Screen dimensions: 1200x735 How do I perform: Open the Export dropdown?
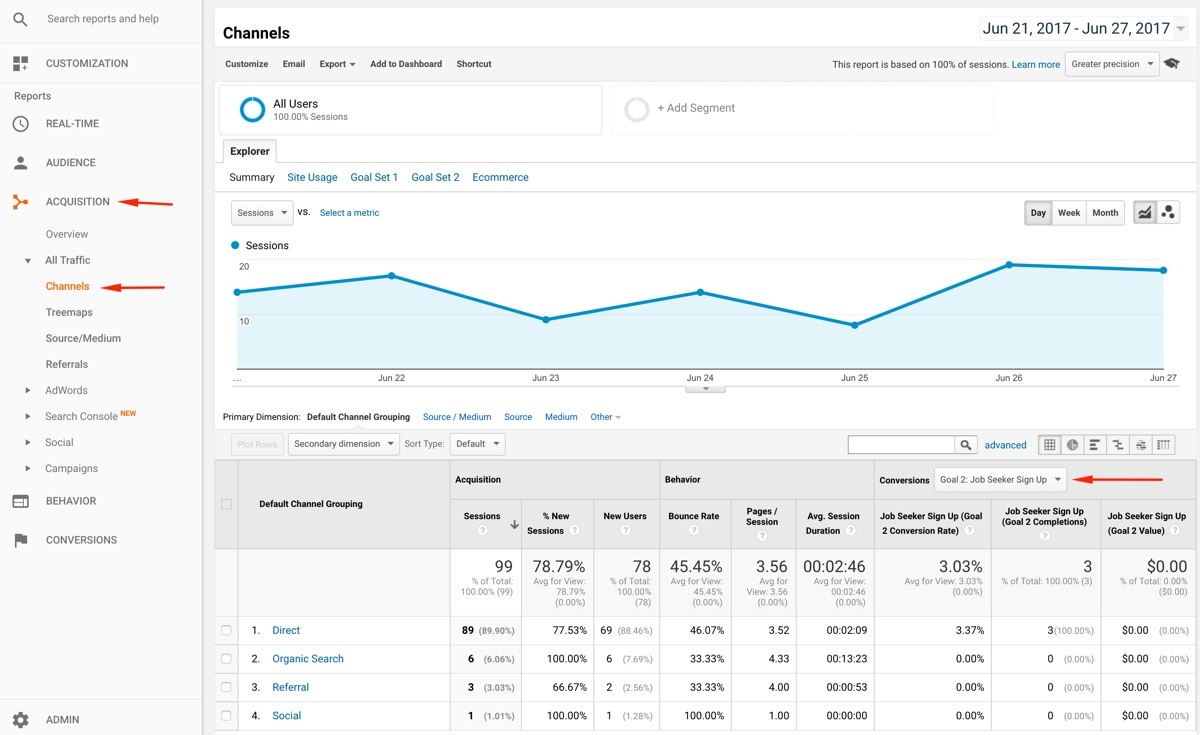(337, 64)
